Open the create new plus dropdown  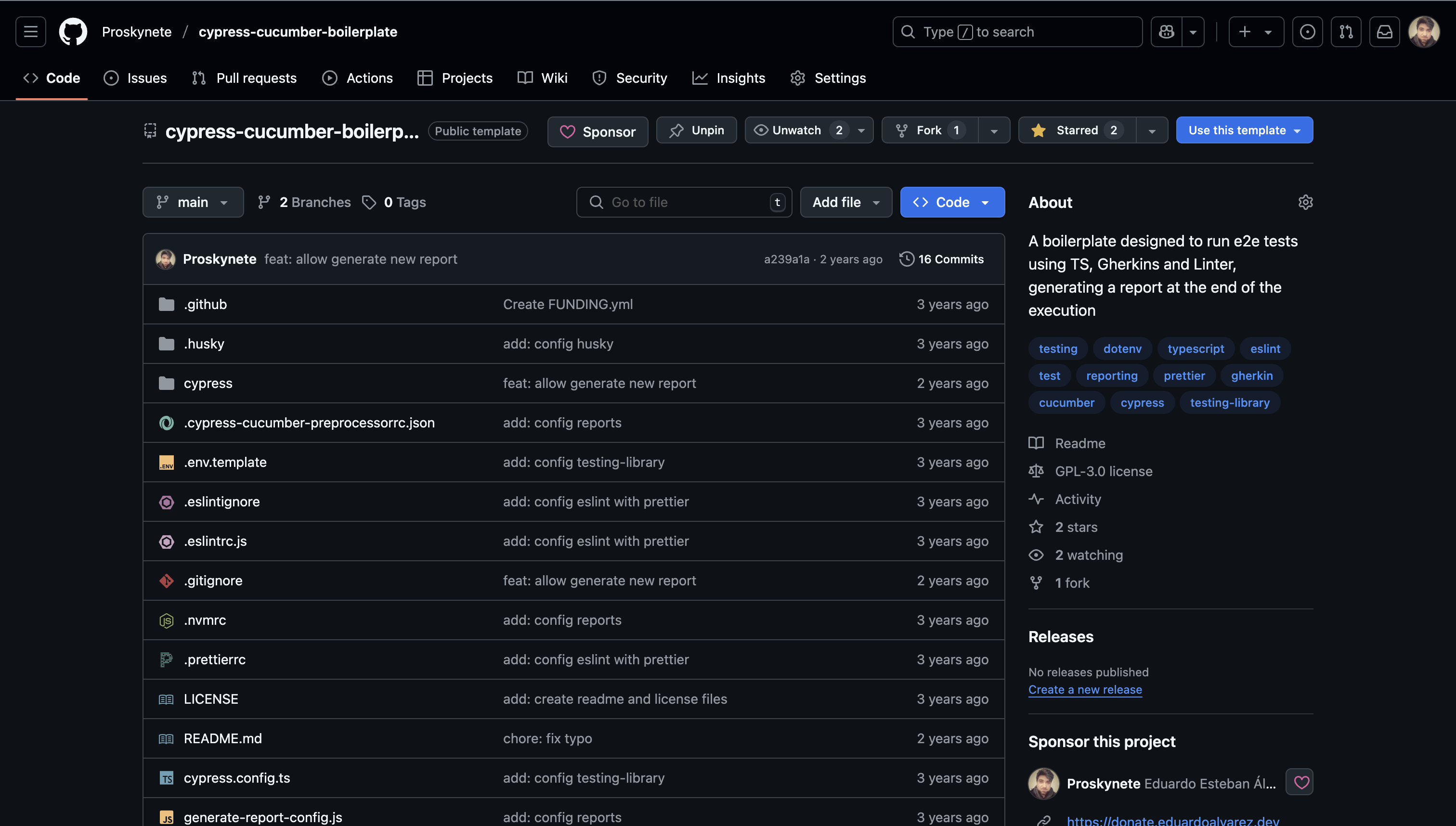tap(1256, 32)
